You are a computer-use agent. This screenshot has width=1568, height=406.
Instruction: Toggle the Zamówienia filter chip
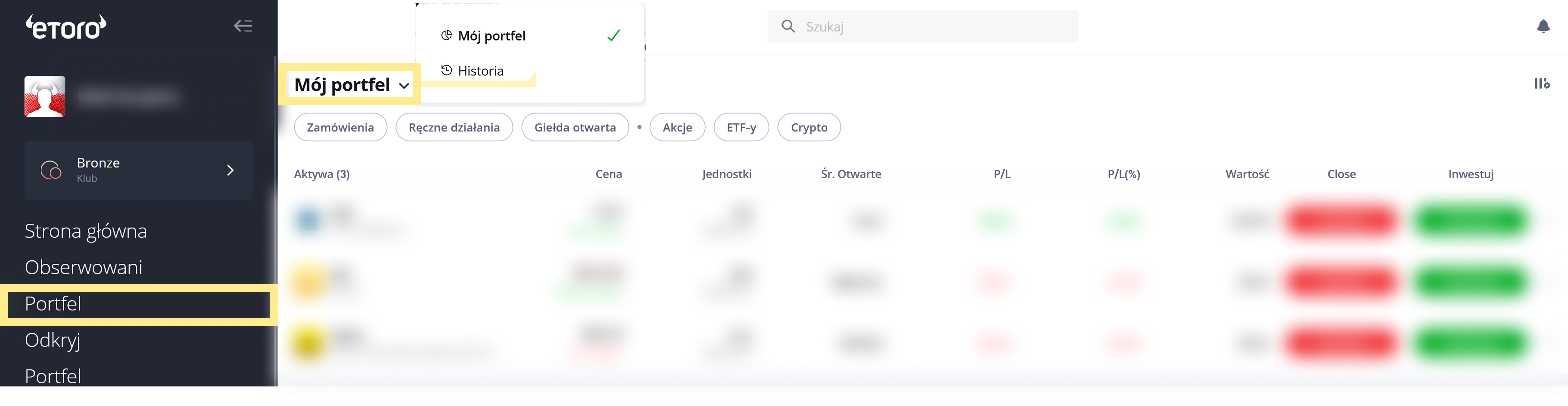tap(340, 127)
